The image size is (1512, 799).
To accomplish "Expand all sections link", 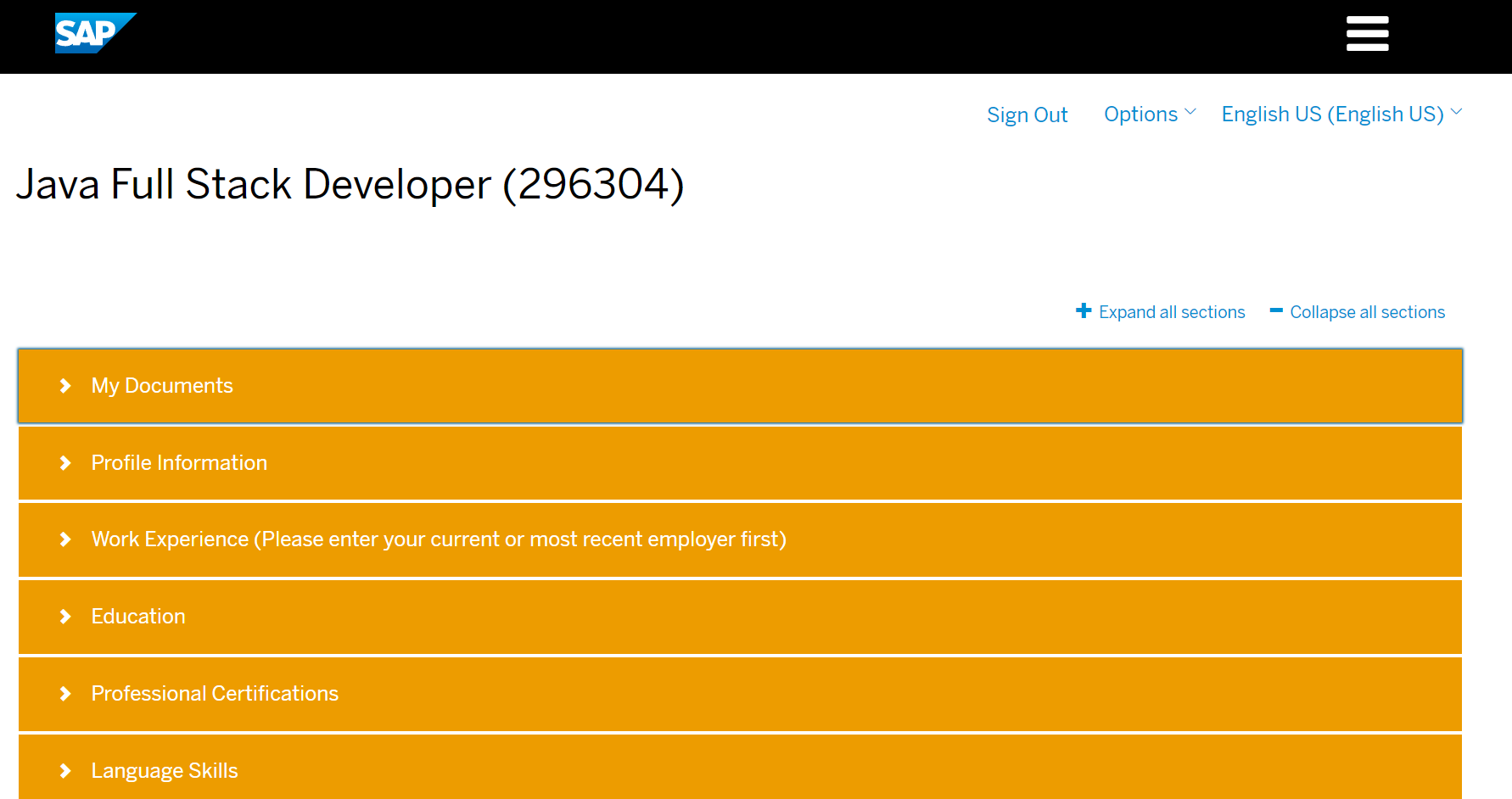I will coord(1172,312).
